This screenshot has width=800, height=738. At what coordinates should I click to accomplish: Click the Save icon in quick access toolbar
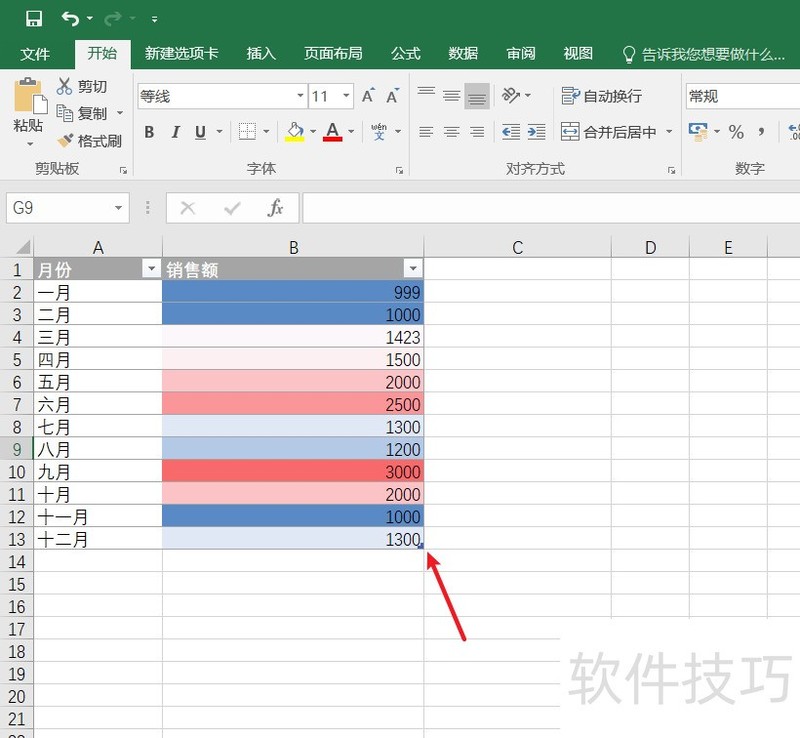pyautogui.click(x=34, y=17)
